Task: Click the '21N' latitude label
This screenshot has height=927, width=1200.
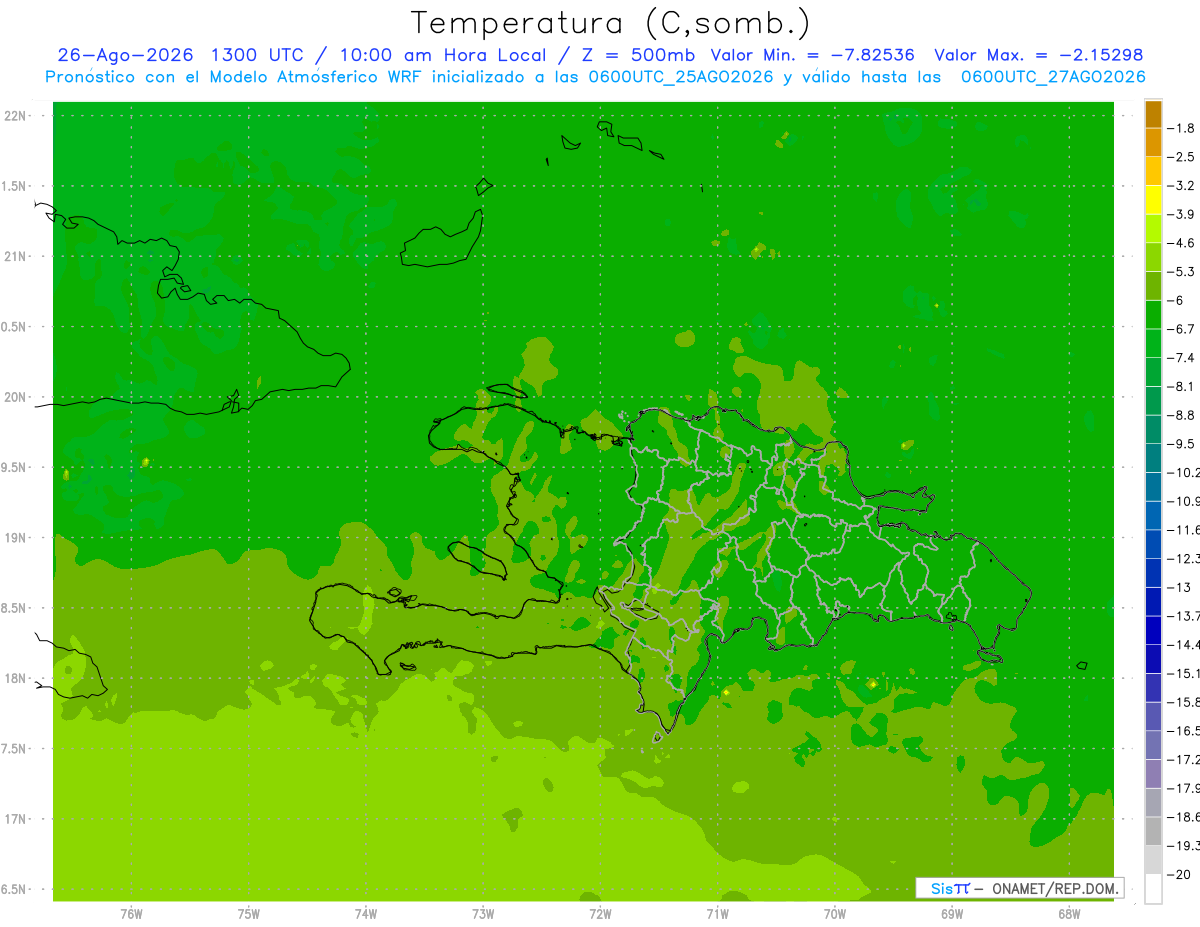Action: click(x=15, y=256)
